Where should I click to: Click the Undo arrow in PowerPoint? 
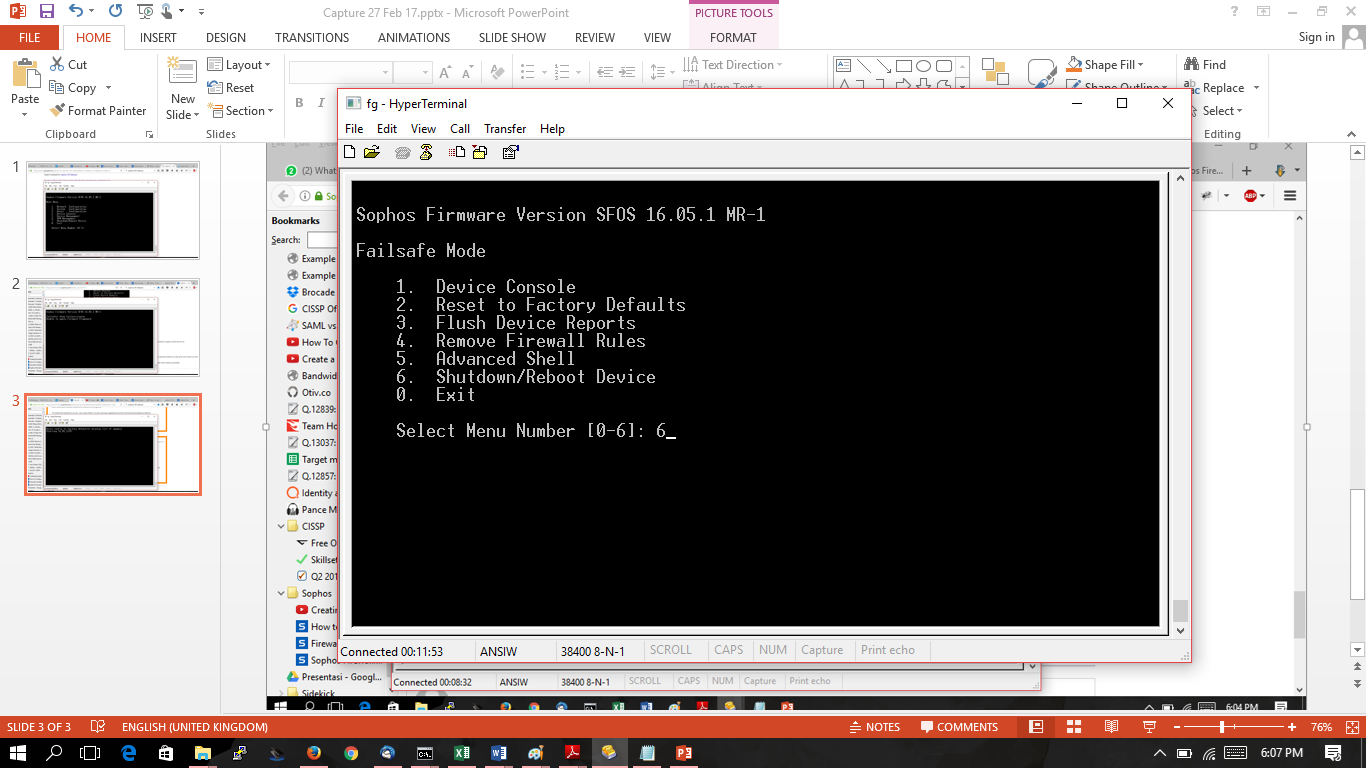pos(77,12)
